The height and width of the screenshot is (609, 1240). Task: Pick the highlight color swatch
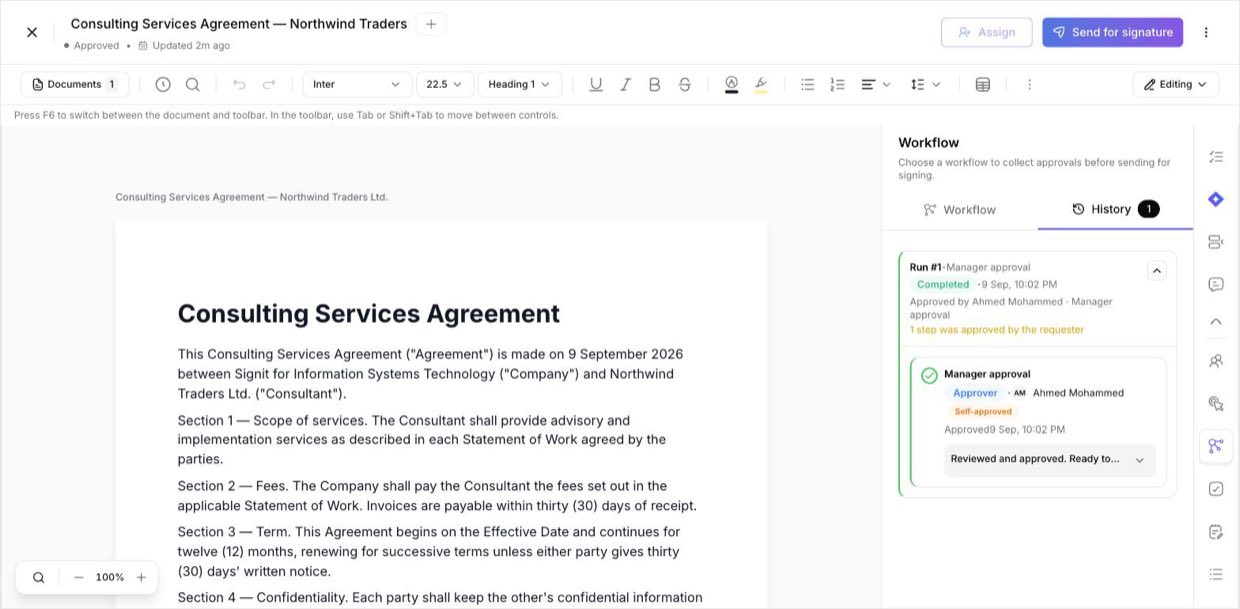coord(761,85)
